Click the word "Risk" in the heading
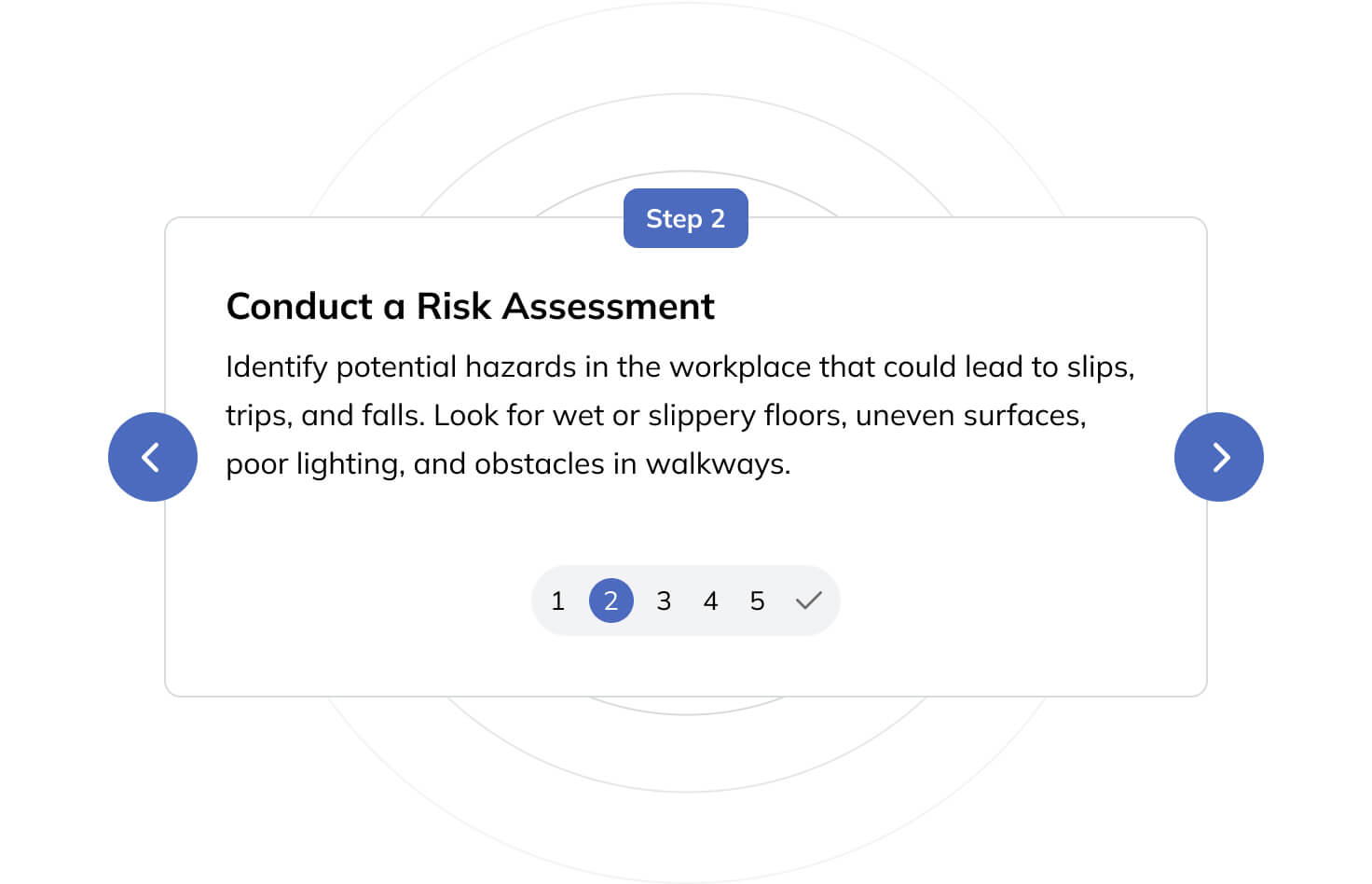 [453, 306]
